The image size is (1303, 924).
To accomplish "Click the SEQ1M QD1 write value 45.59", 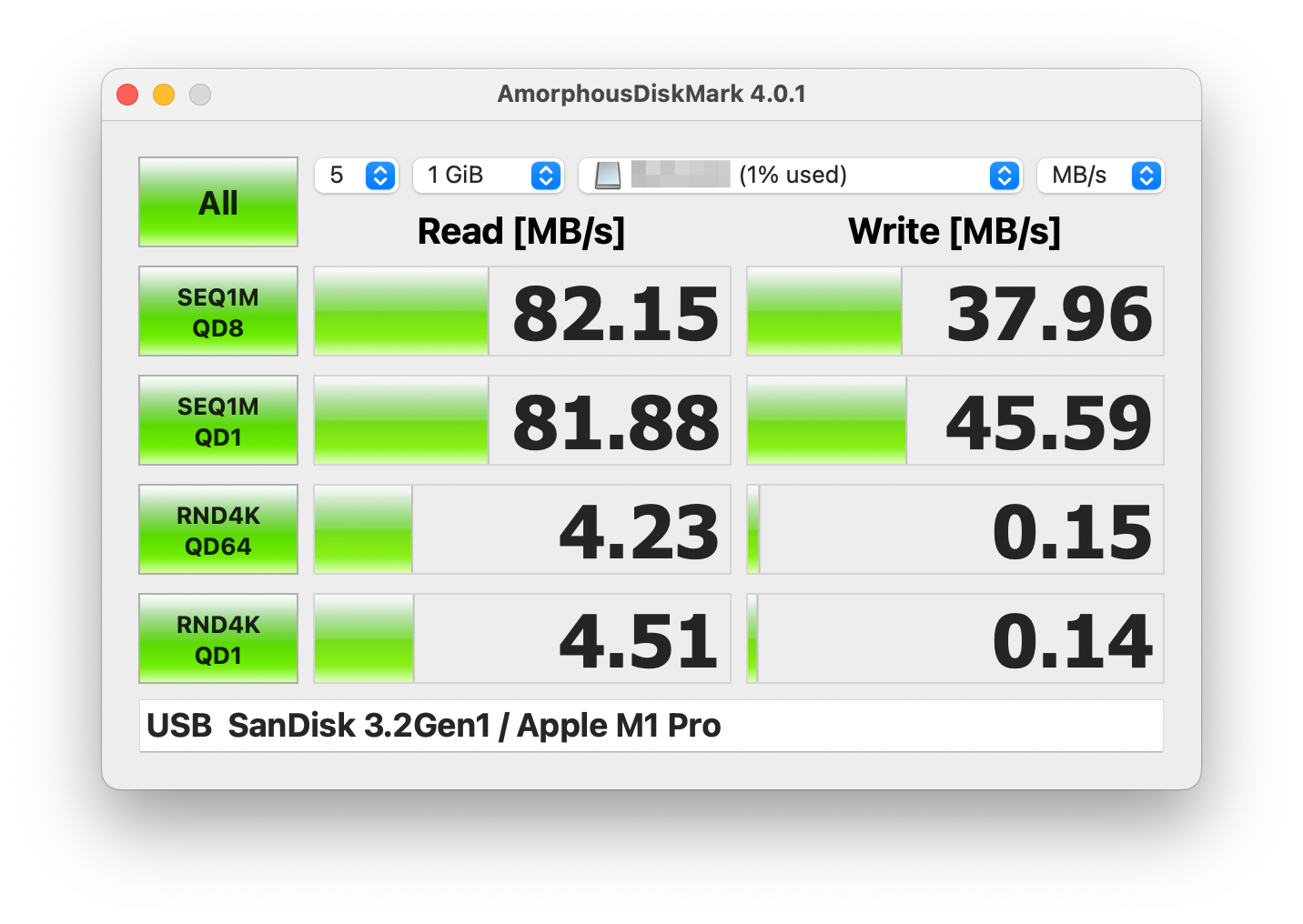I will click(1049, 422).
